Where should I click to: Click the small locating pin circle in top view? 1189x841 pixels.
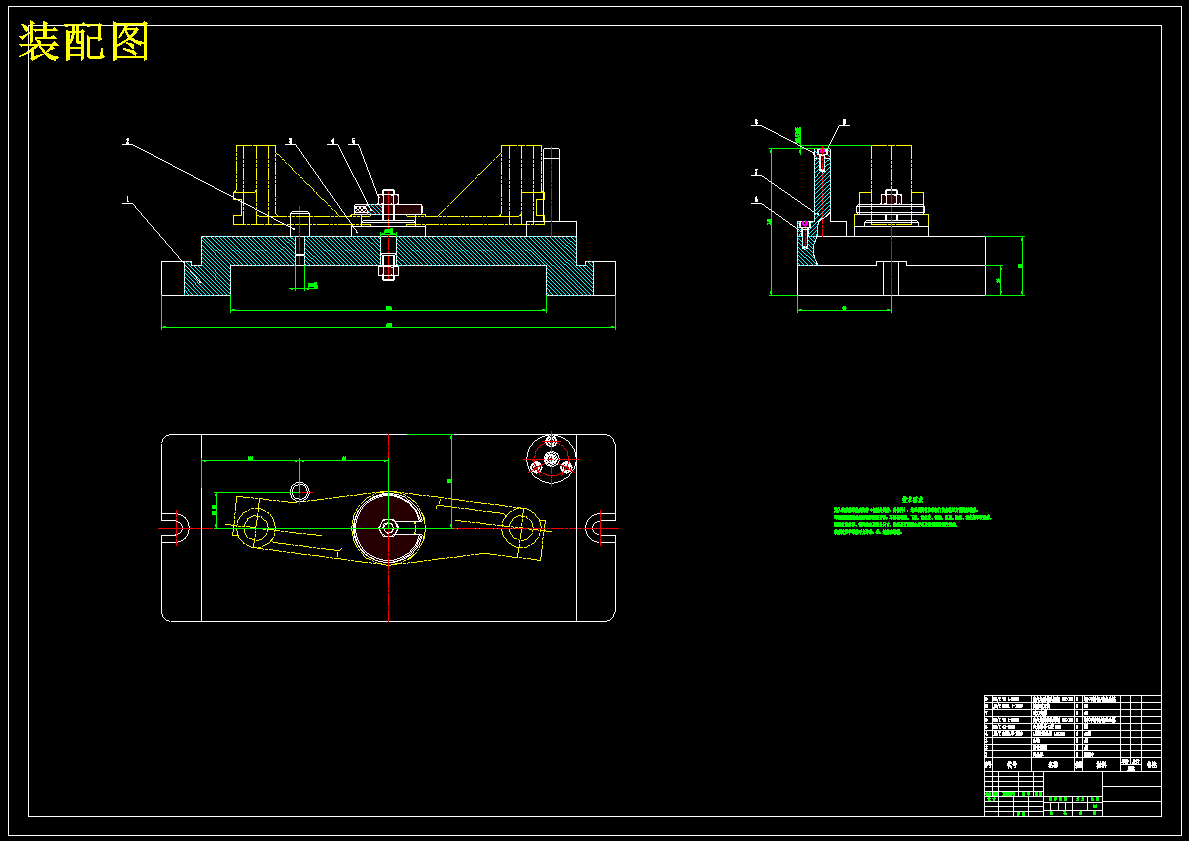point(300,491)
